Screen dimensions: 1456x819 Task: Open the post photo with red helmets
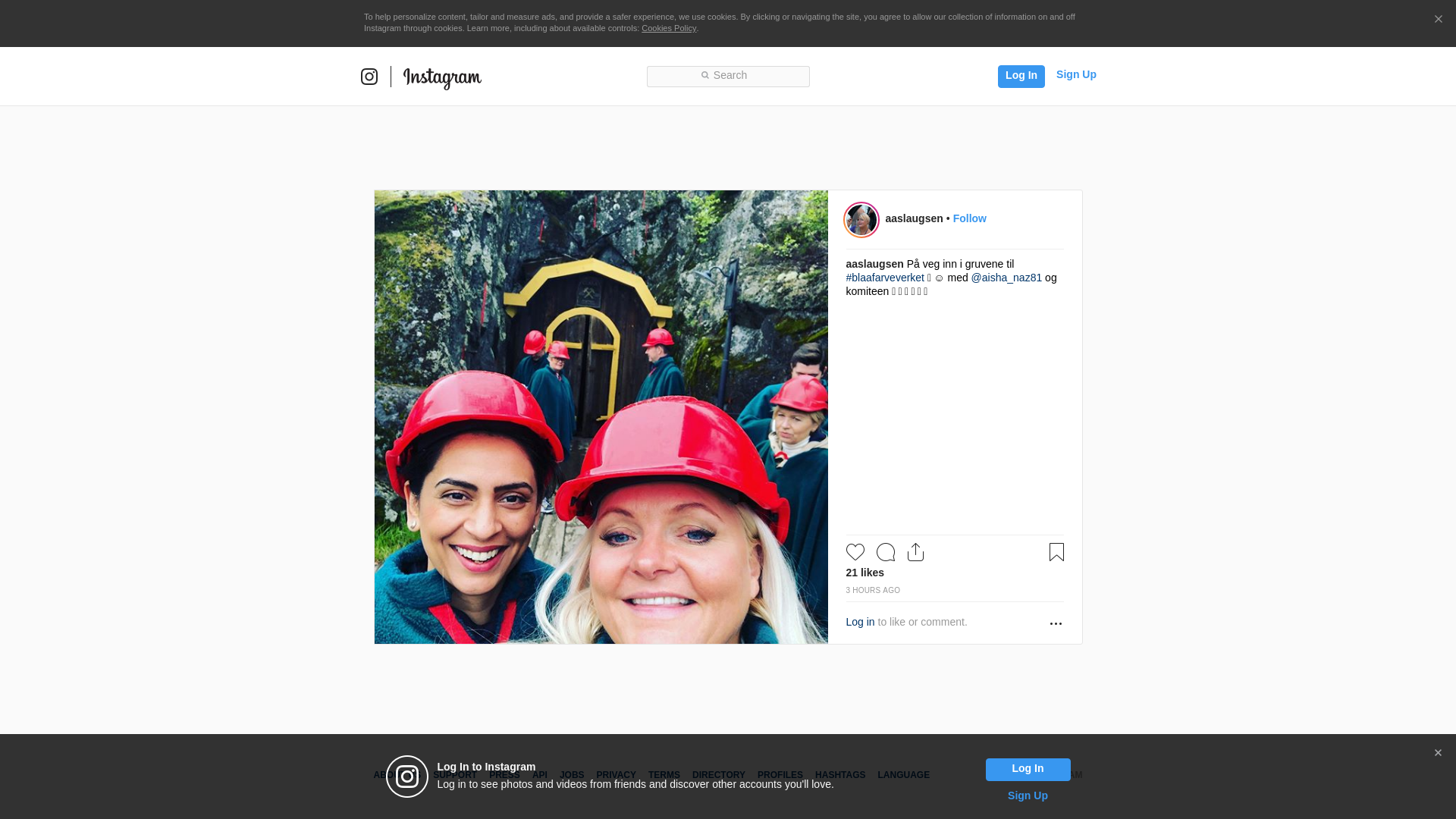tap(601, 417)
